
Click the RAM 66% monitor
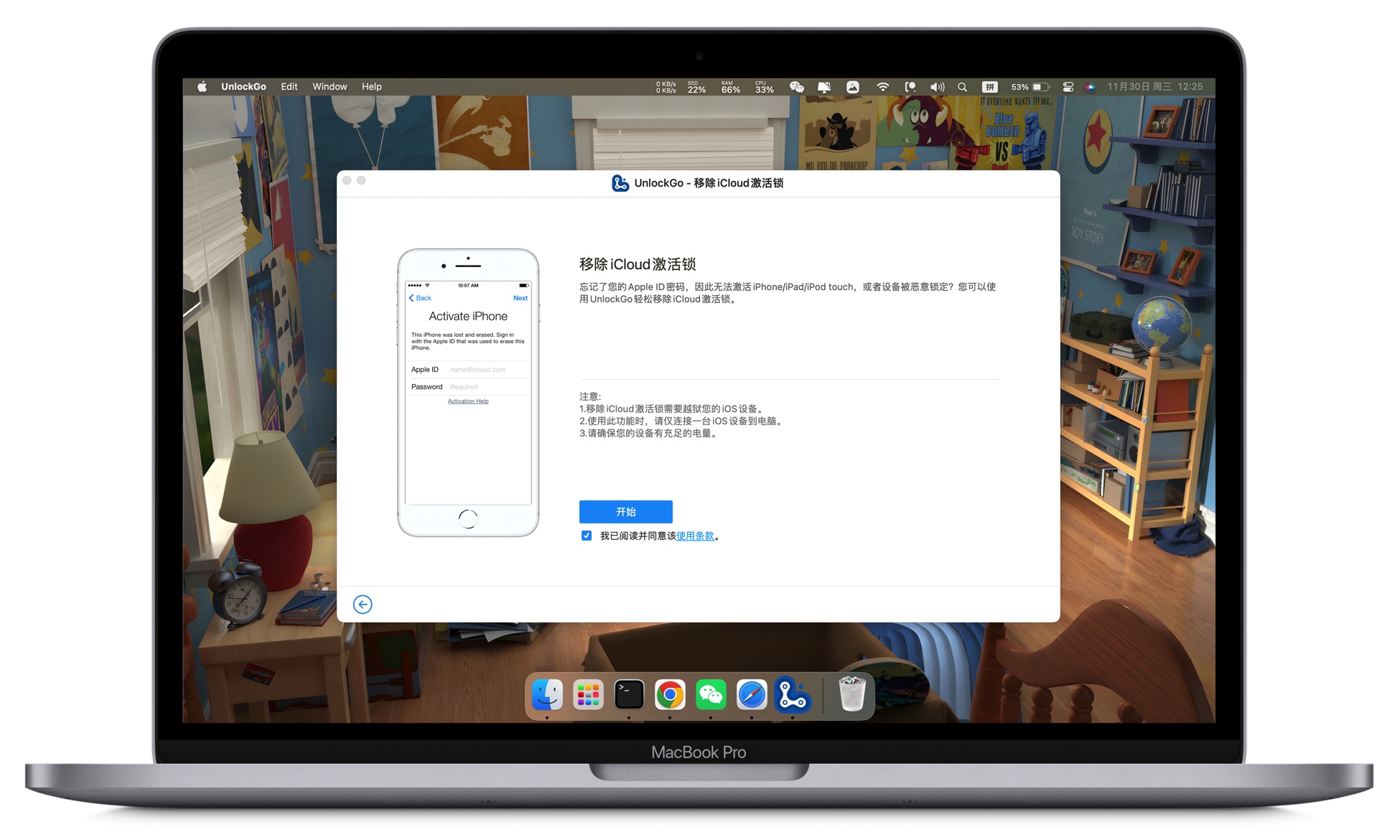[x=730, y=87]
